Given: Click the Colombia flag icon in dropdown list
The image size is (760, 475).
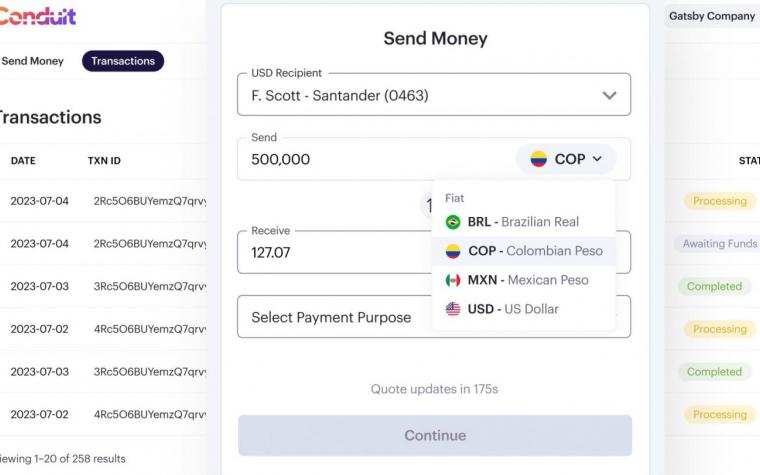Looking at the screenshot, I should coord(453,251).
